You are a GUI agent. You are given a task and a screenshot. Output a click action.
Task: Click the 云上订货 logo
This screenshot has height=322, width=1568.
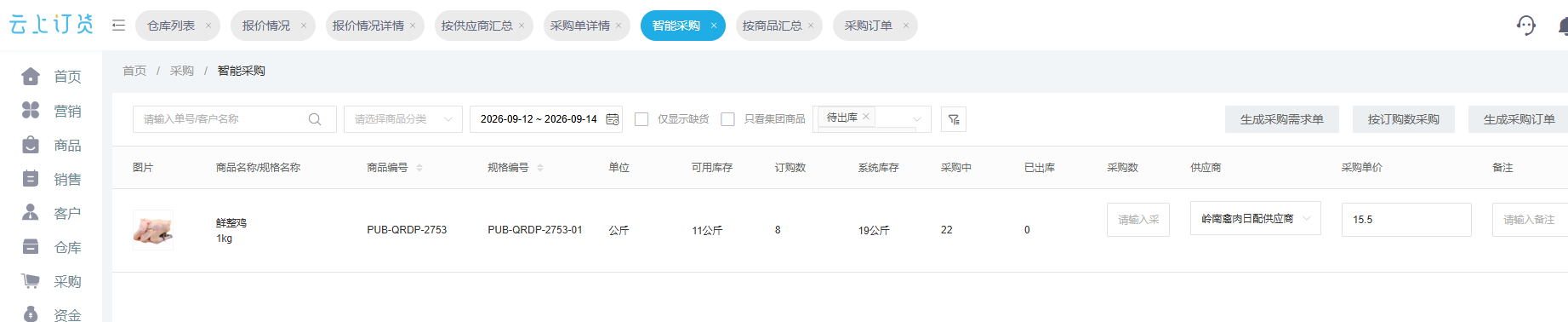tap(51, 24)
